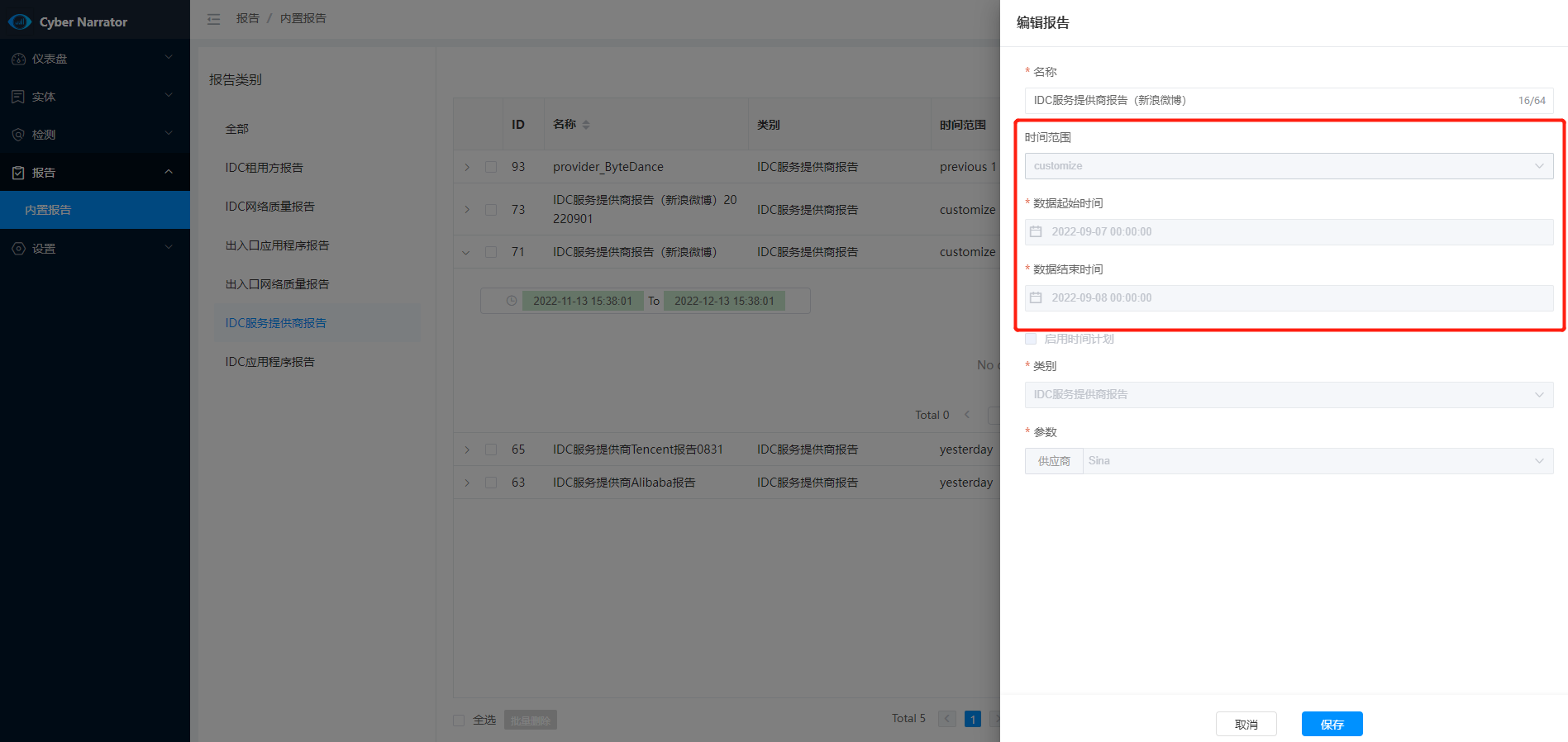Enable the 启用时间计划 checkbox
Viewport: 1568px width, 742px height.
point(1031,339)
